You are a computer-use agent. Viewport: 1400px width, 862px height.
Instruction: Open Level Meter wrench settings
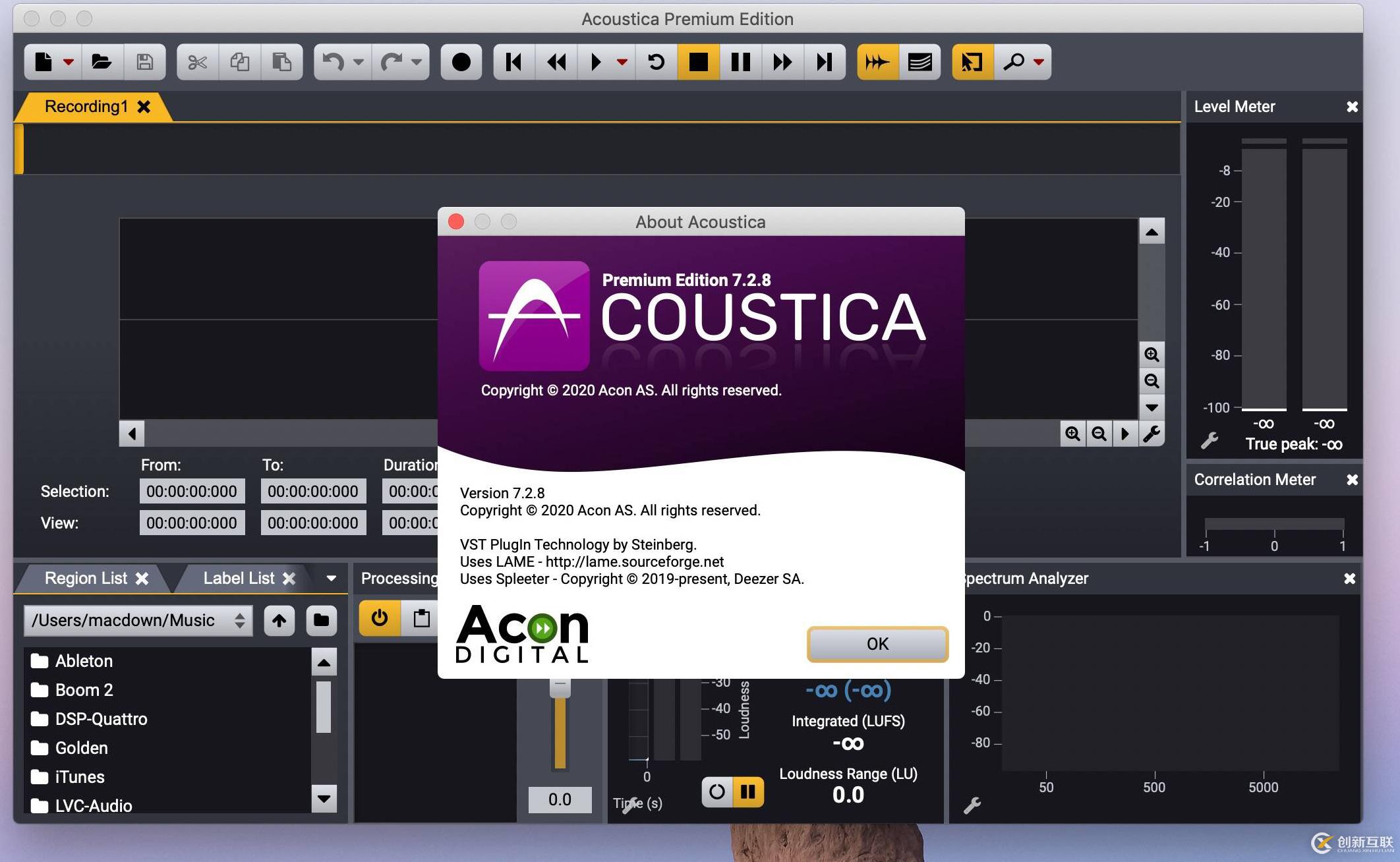[1210, 440]
